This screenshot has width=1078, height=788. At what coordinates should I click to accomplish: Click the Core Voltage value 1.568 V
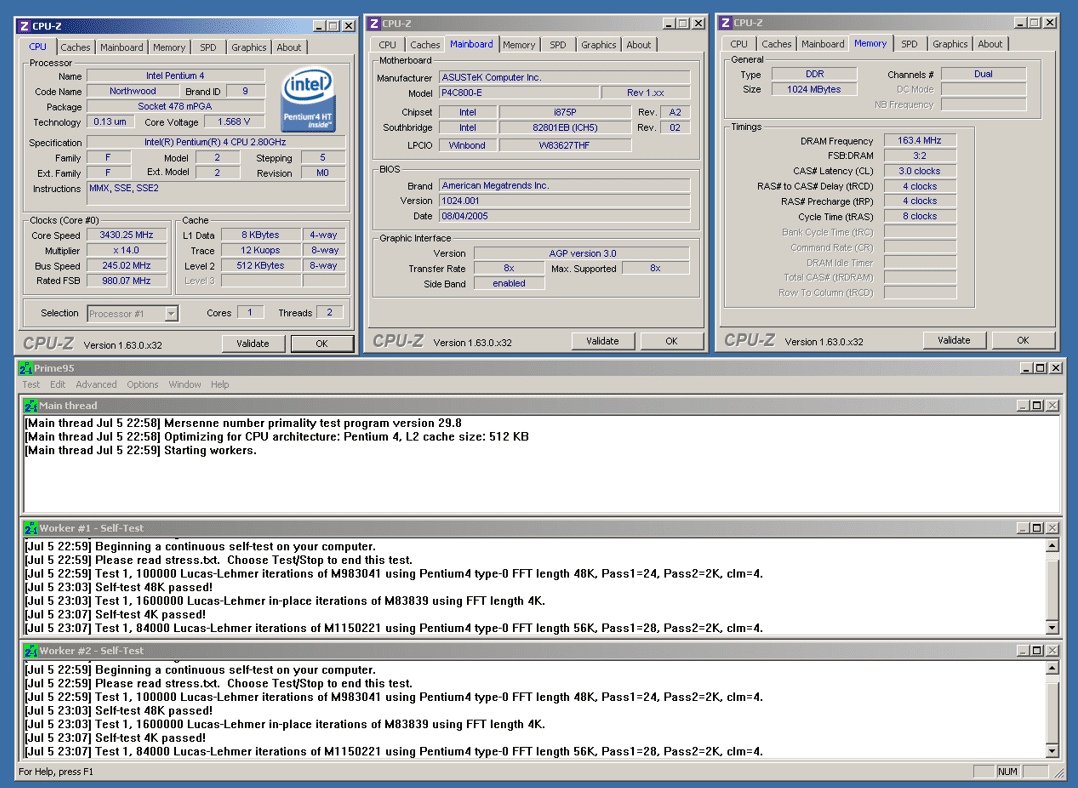click(x=234, y=122)
